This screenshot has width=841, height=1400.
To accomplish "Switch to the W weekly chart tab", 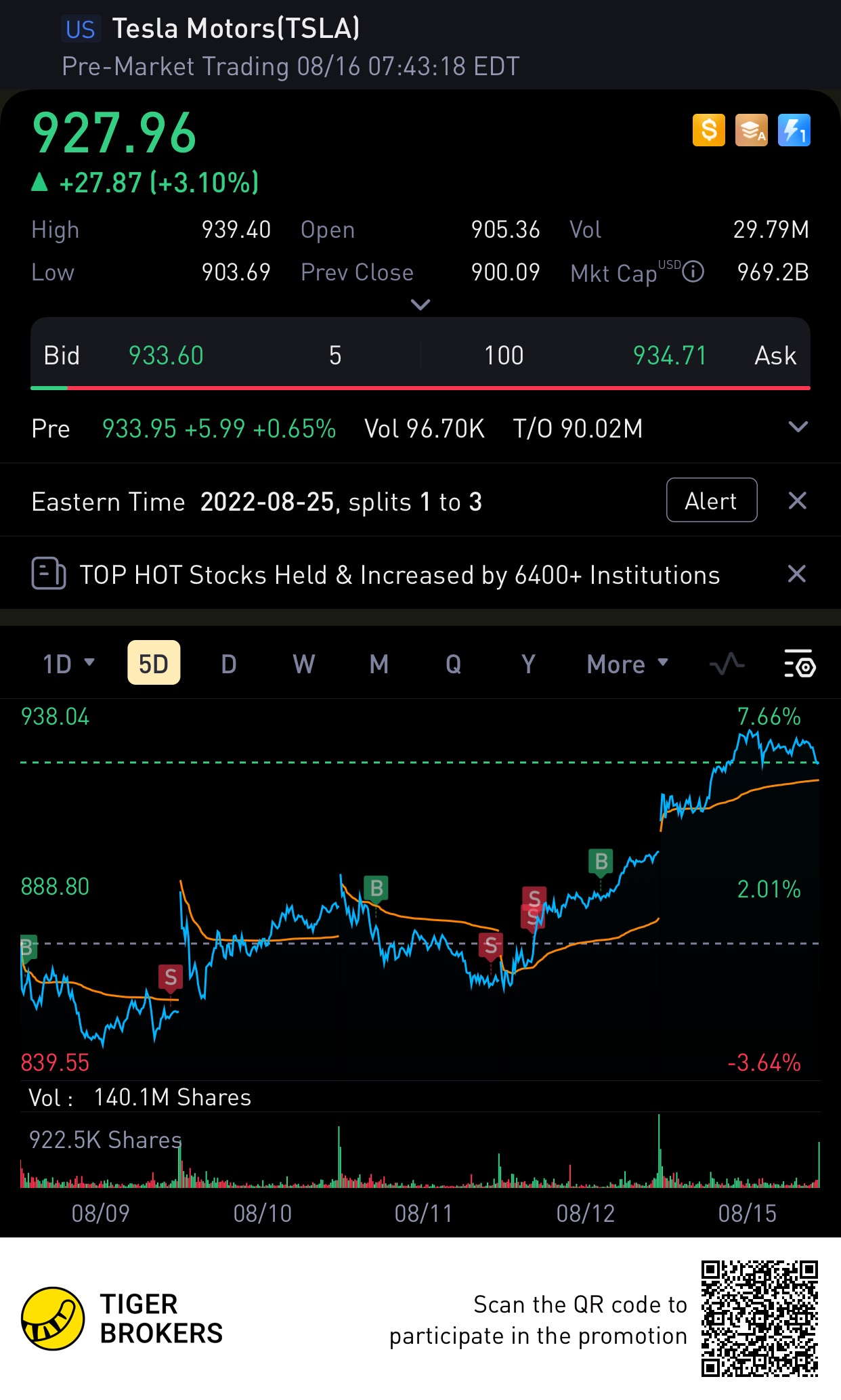I will pos(303,664).
